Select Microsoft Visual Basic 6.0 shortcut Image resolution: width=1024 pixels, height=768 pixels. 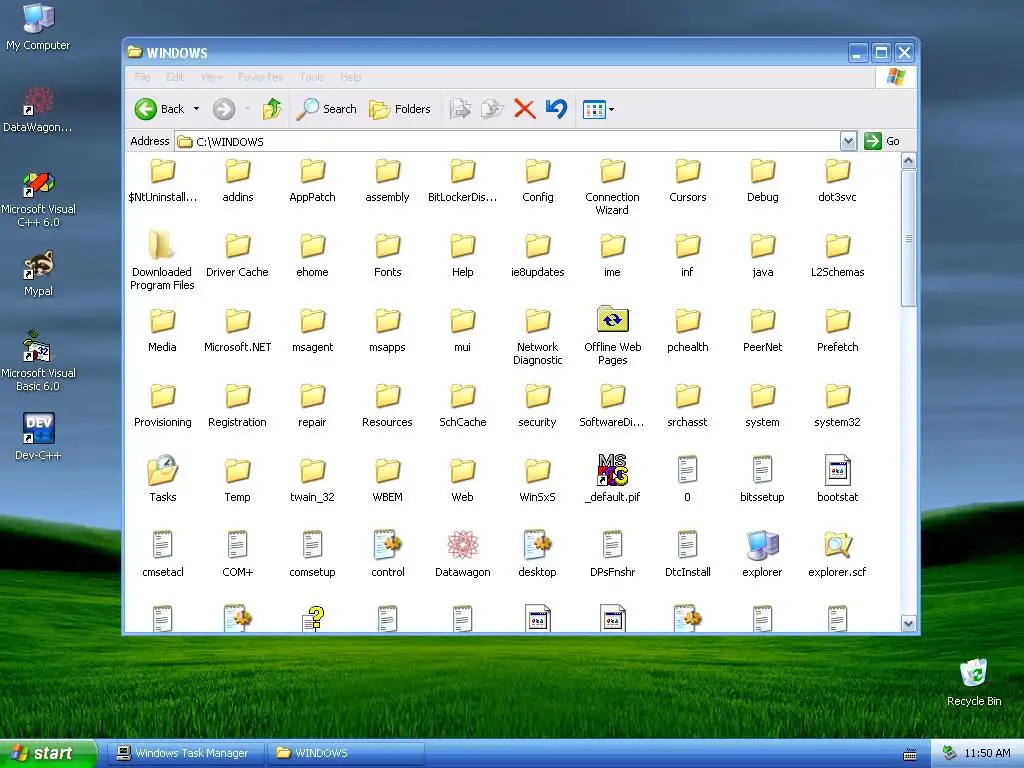pos(38,362)
